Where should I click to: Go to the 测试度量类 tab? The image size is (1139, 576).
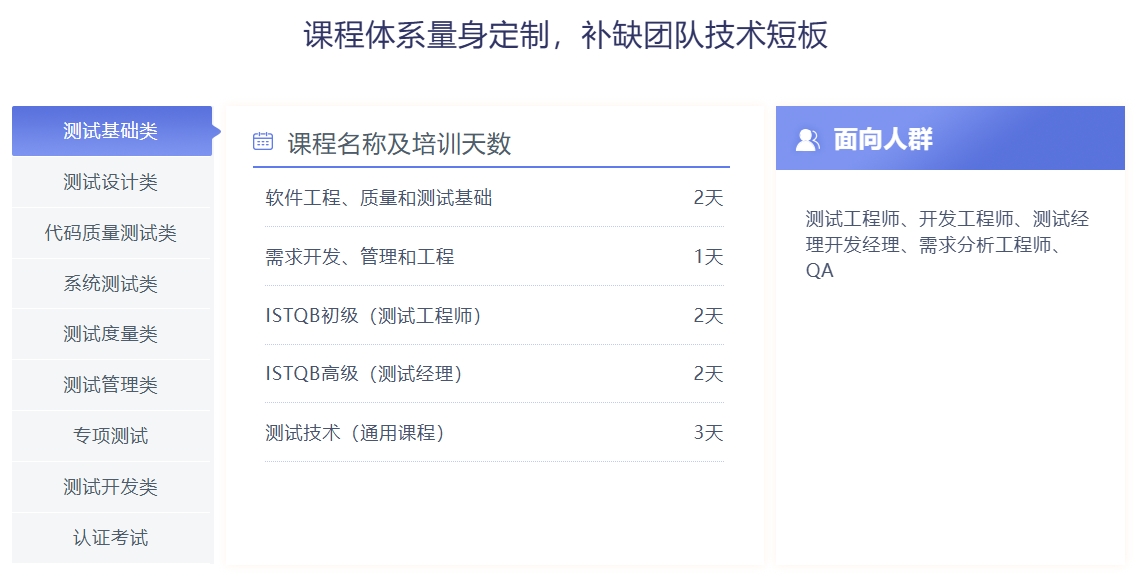(x=111, y=334)
